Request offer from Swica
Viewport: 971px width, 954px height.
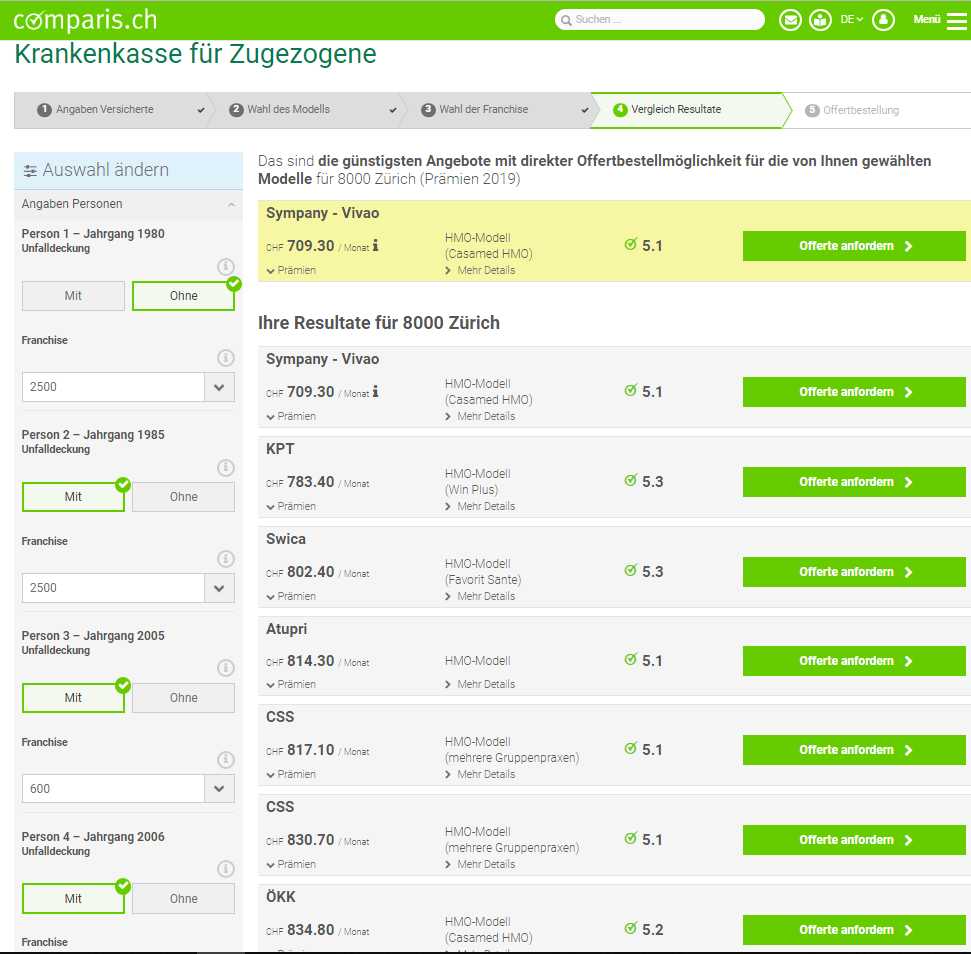click(x=854, y=571)
